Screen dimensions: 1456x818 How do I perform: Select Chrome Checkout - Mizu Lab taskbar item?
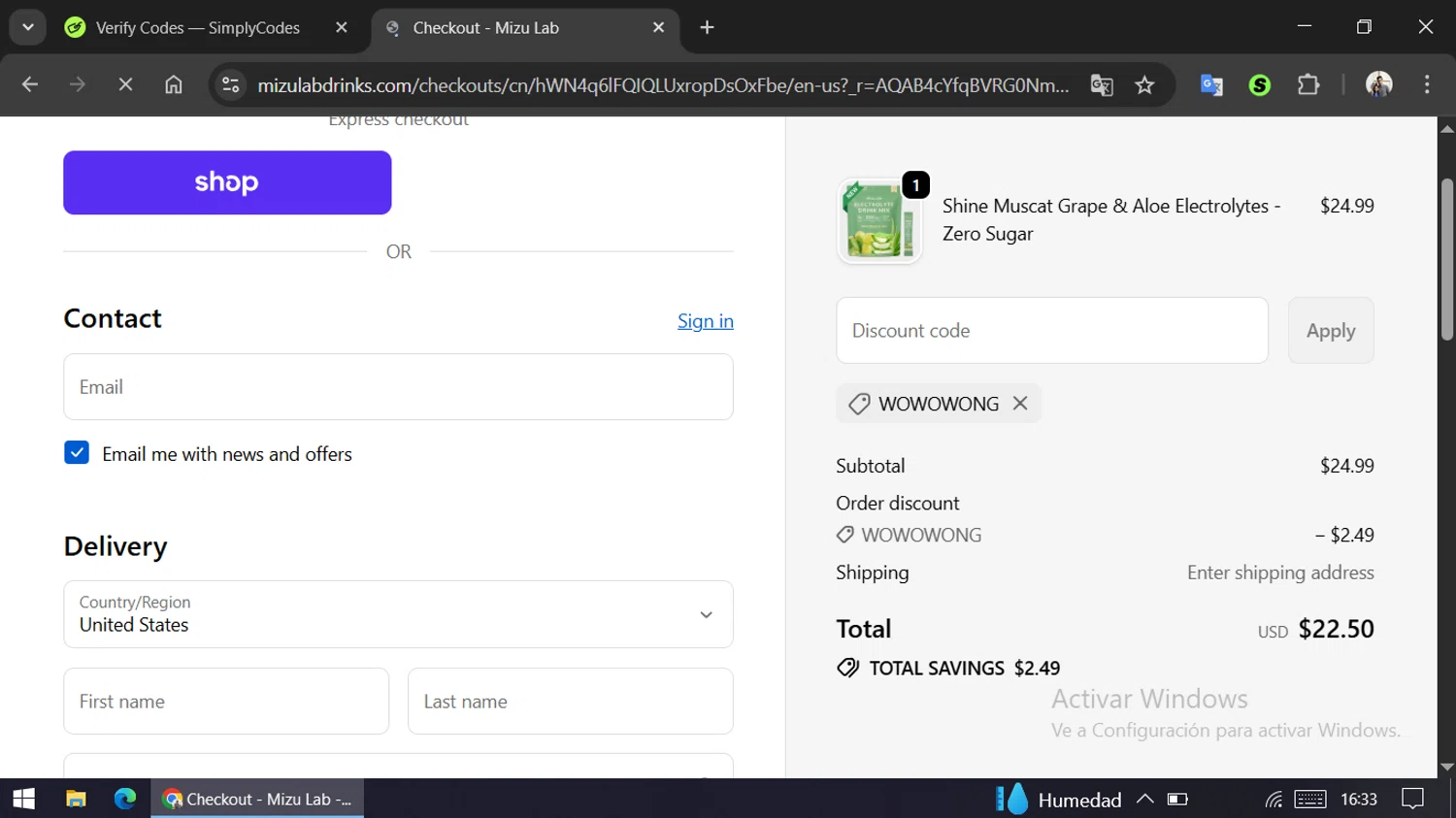click(257, 799)
